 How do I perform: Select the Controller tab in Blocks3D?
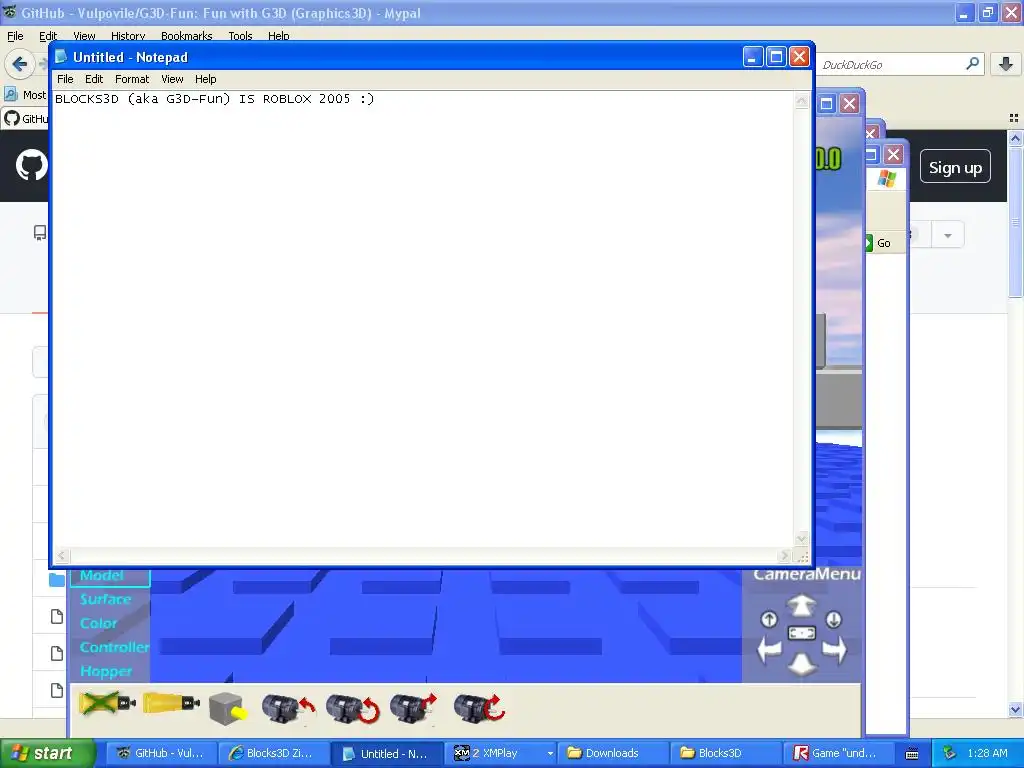(114, 647)
